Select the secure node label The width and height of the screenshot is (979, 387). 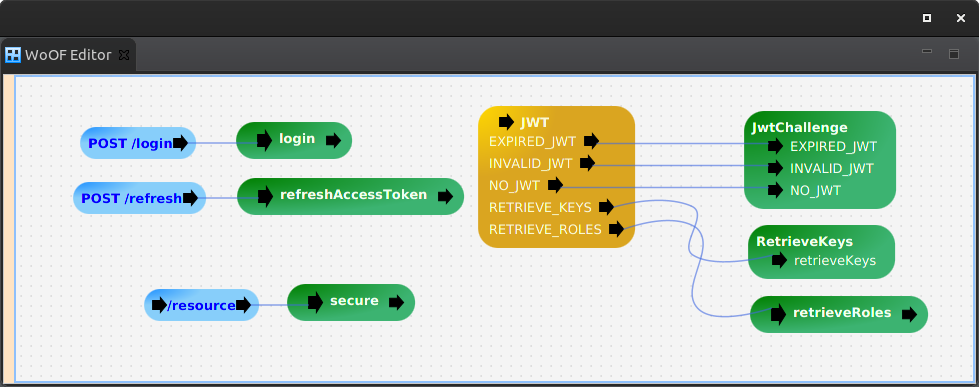click(354, 300)
